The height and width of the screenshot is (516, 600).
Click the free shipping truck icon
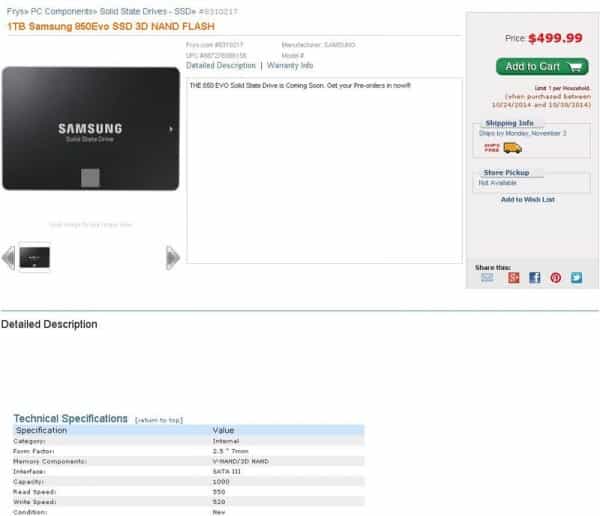pyautogui.click(x=513, y=148)
